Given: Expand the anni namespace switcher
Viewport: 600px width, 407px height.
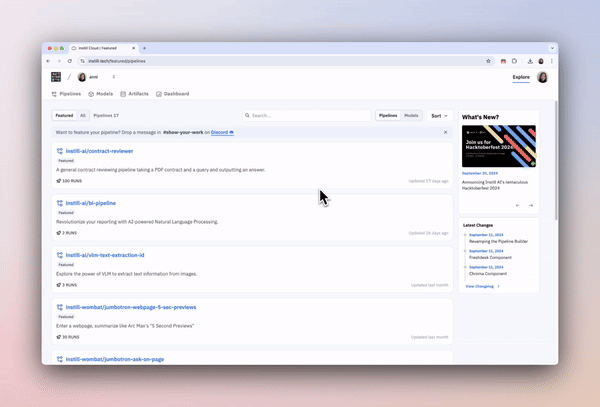Looking at the screenshot, I should (113, 77).
